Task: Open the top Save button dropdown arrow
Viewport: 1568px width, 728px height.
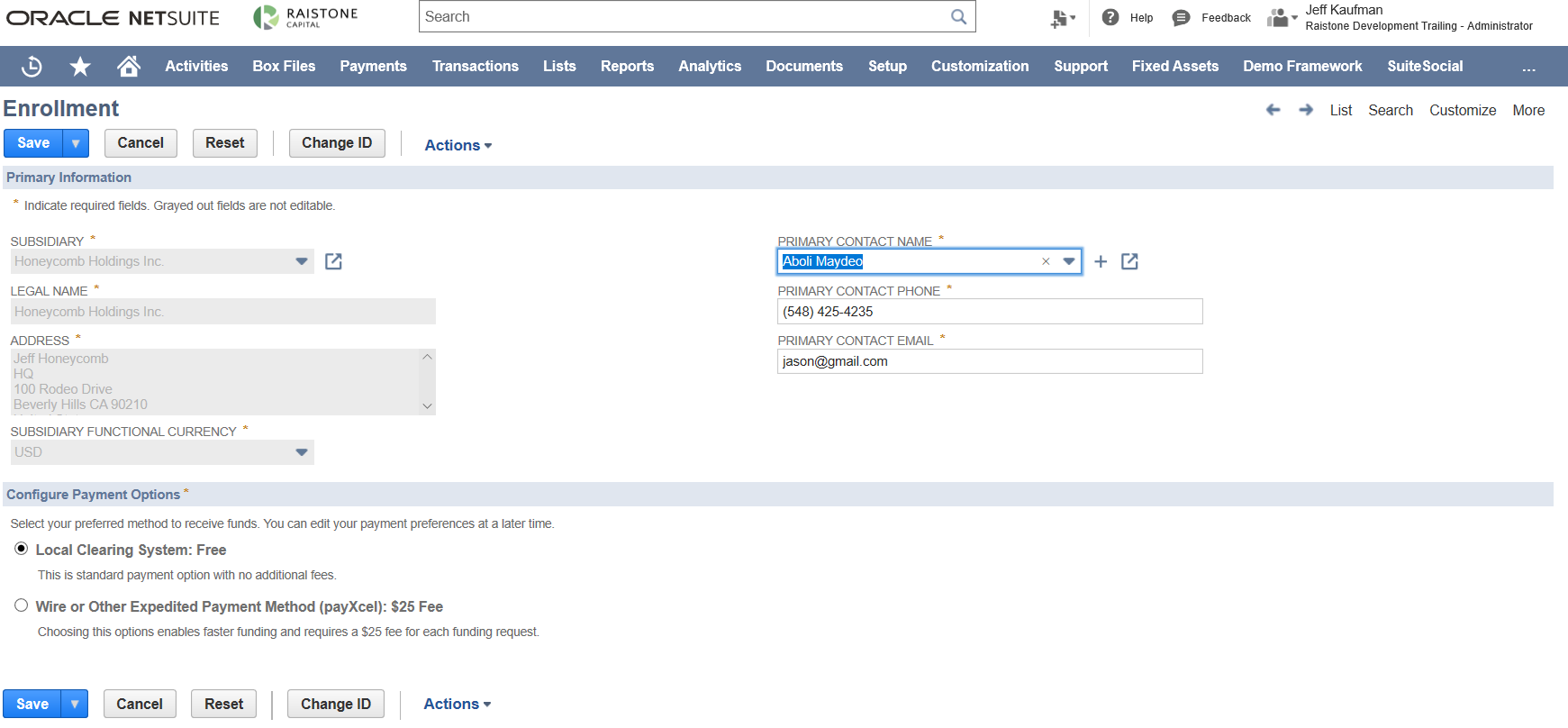Action: [x=76, y=143]
